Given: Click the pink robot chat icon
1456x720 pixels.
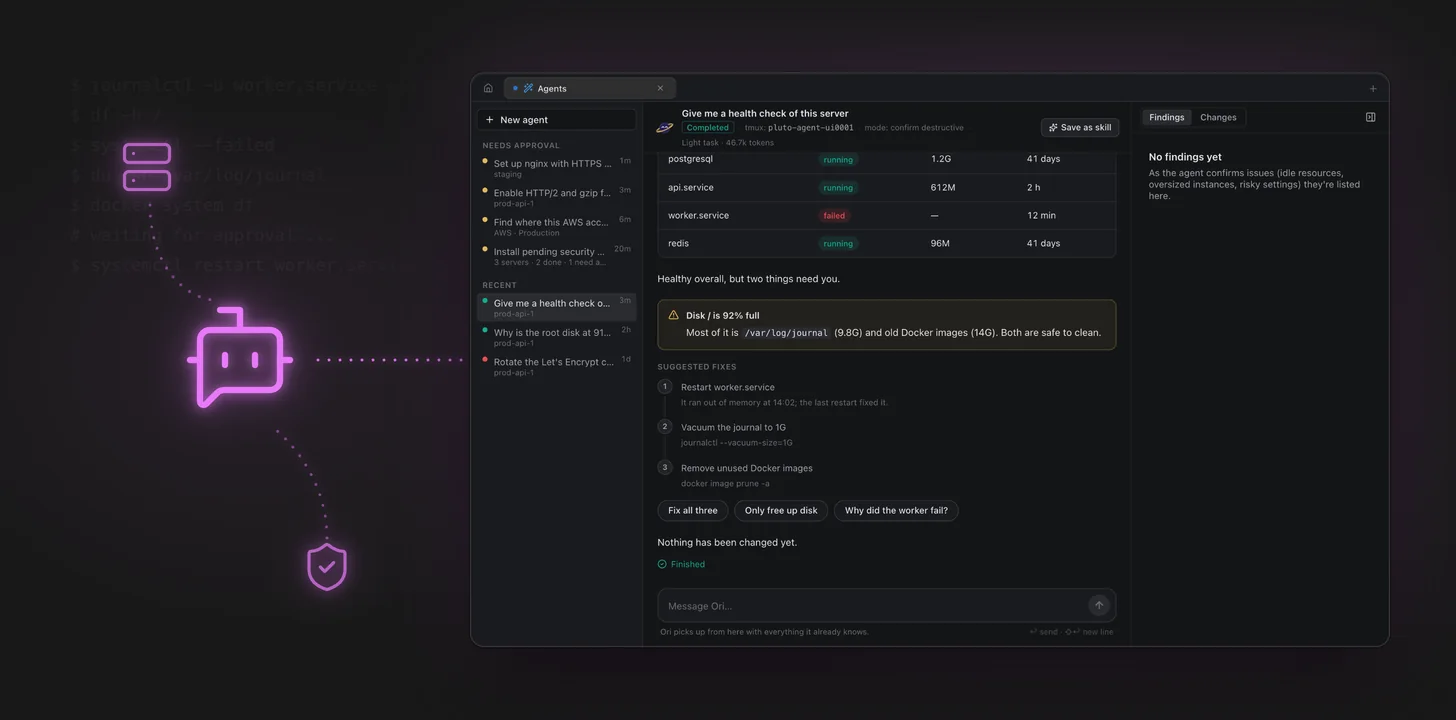Looking at the screenshot, I should click(x=240, y=358).
